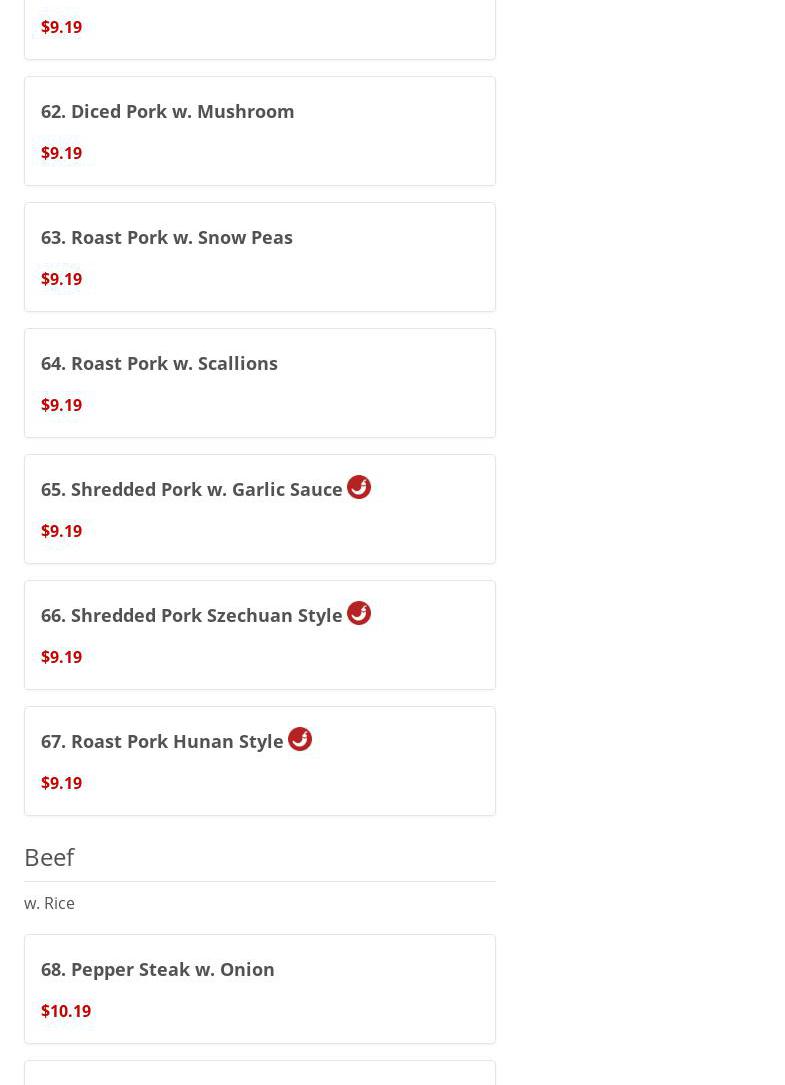
Task: Click the Beef category heading
Action: [x=49, y=857]
